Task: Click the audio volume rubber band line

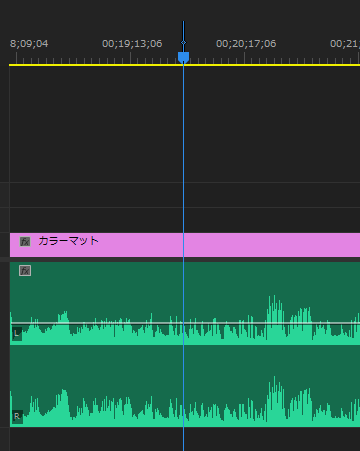Action: pos(185,323)
